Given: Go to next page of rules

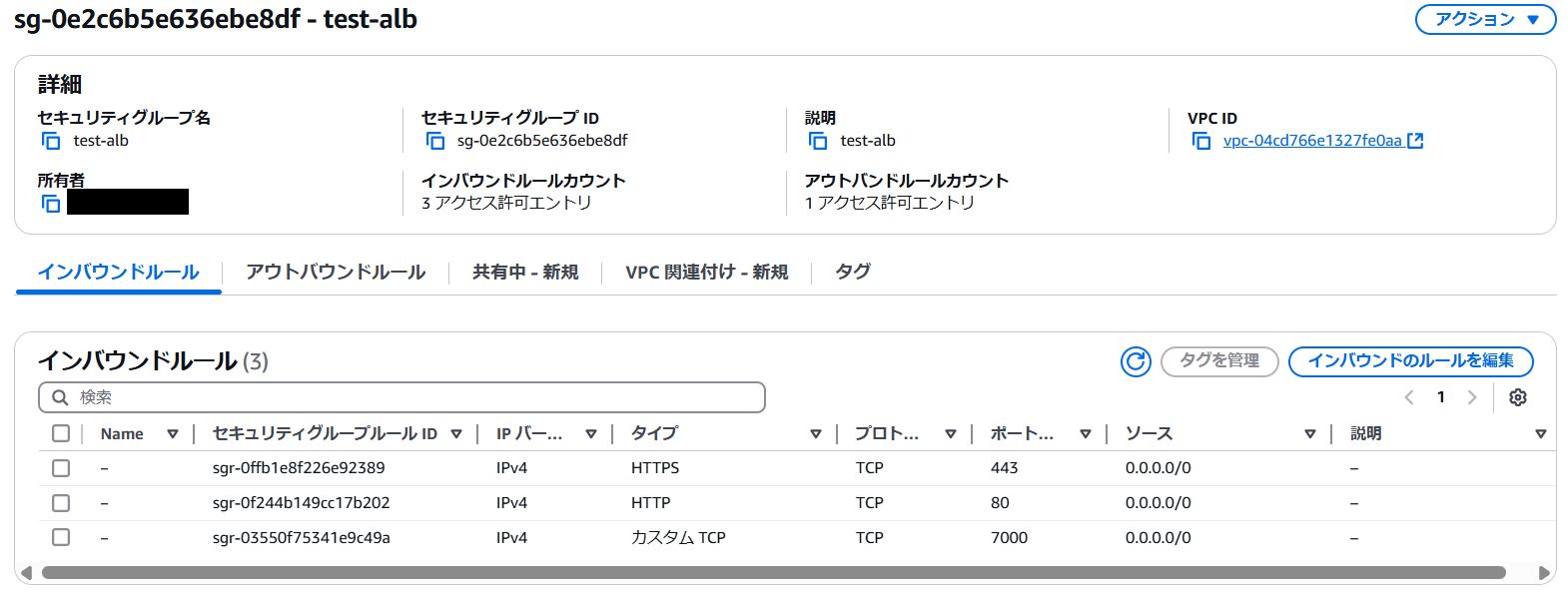Looking at the screenshot, I should click(1471, 397).
